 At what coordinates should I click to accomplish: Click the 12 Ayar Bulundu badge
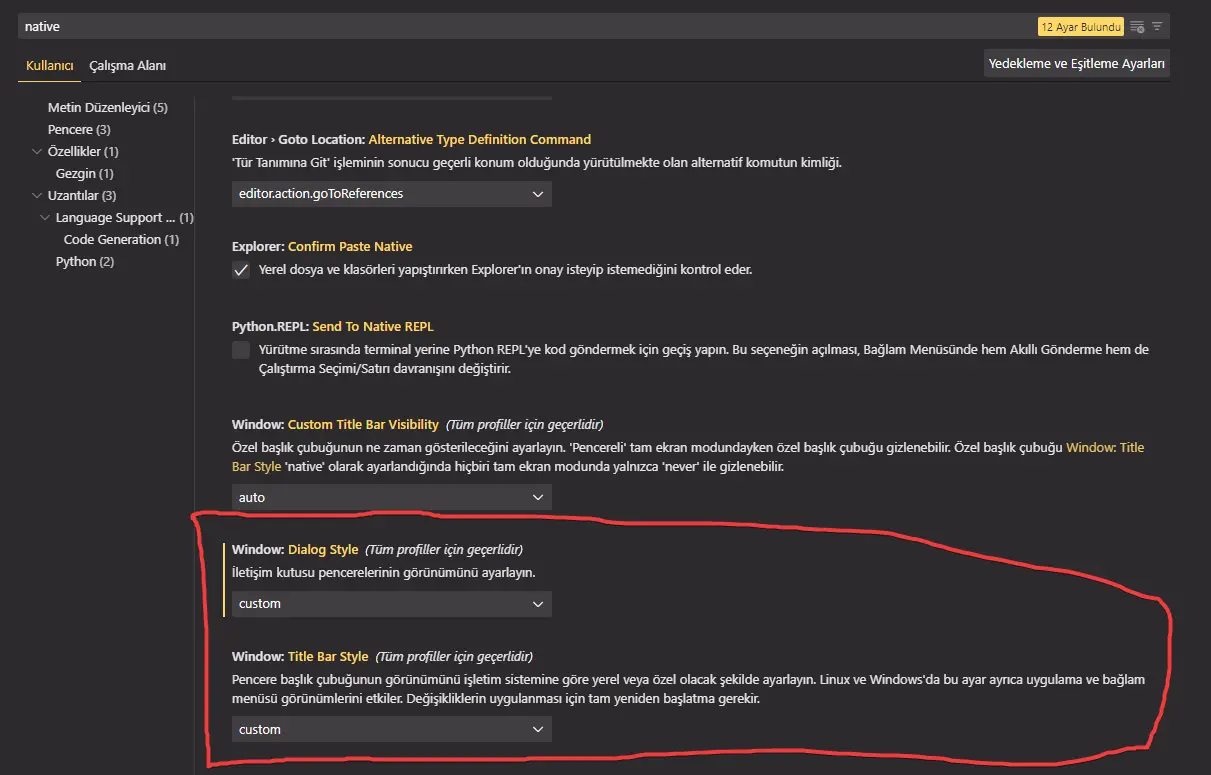pyautogui.click(x=1081, y=27)
